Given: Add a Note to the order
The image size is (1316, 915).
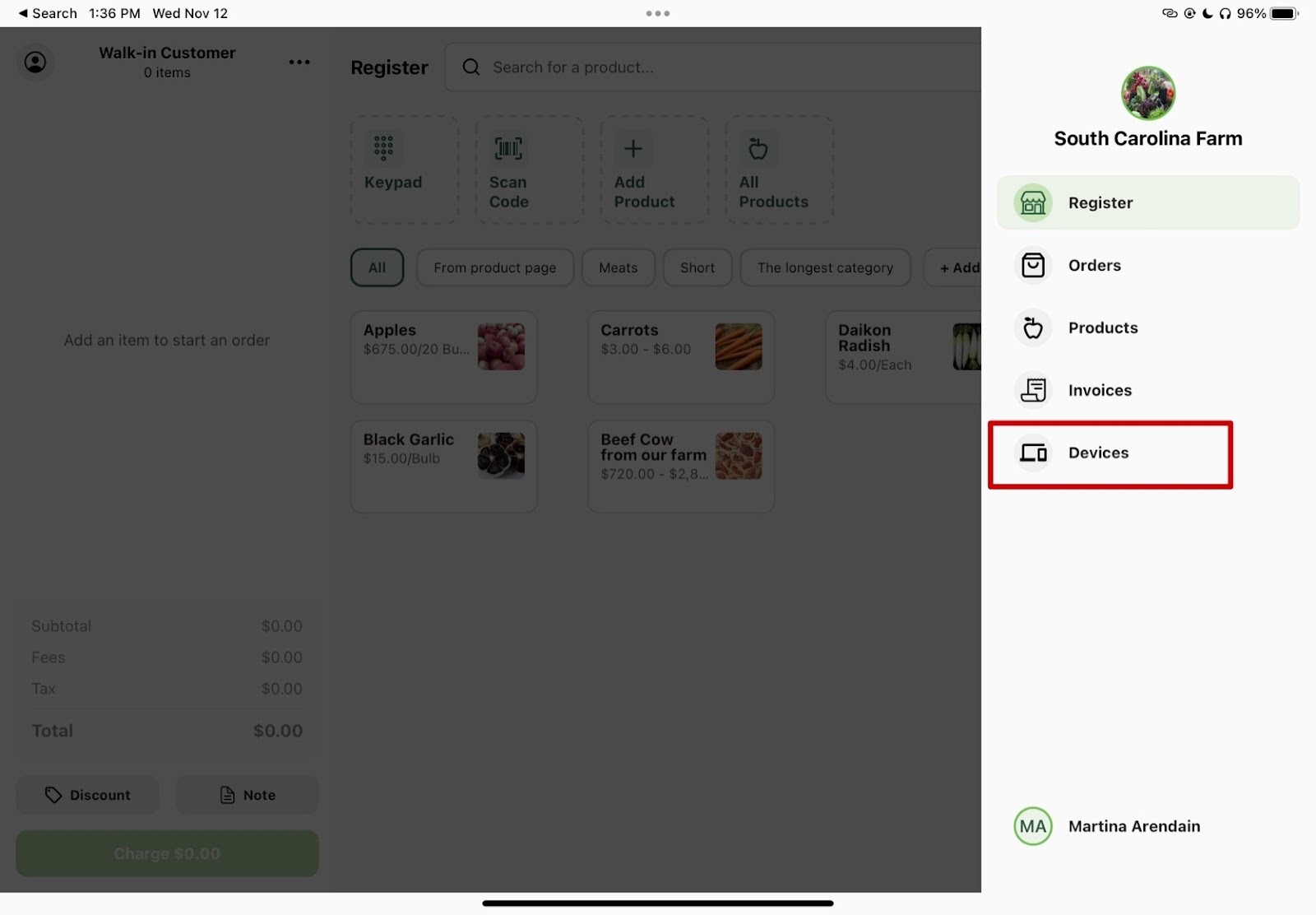Looking at the screenshot, I should 247,795.
